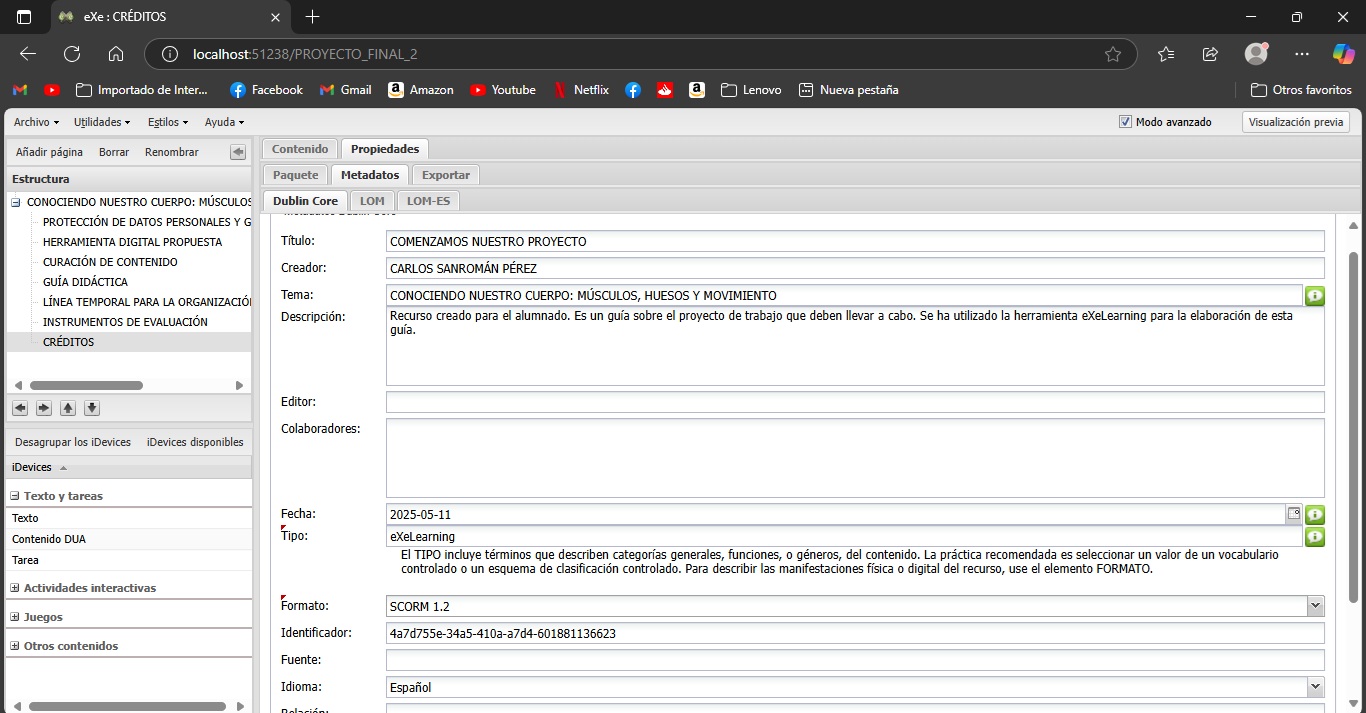Open the Archivo menu
Viewport: 1366px width, 713px height.
[36, 122]
